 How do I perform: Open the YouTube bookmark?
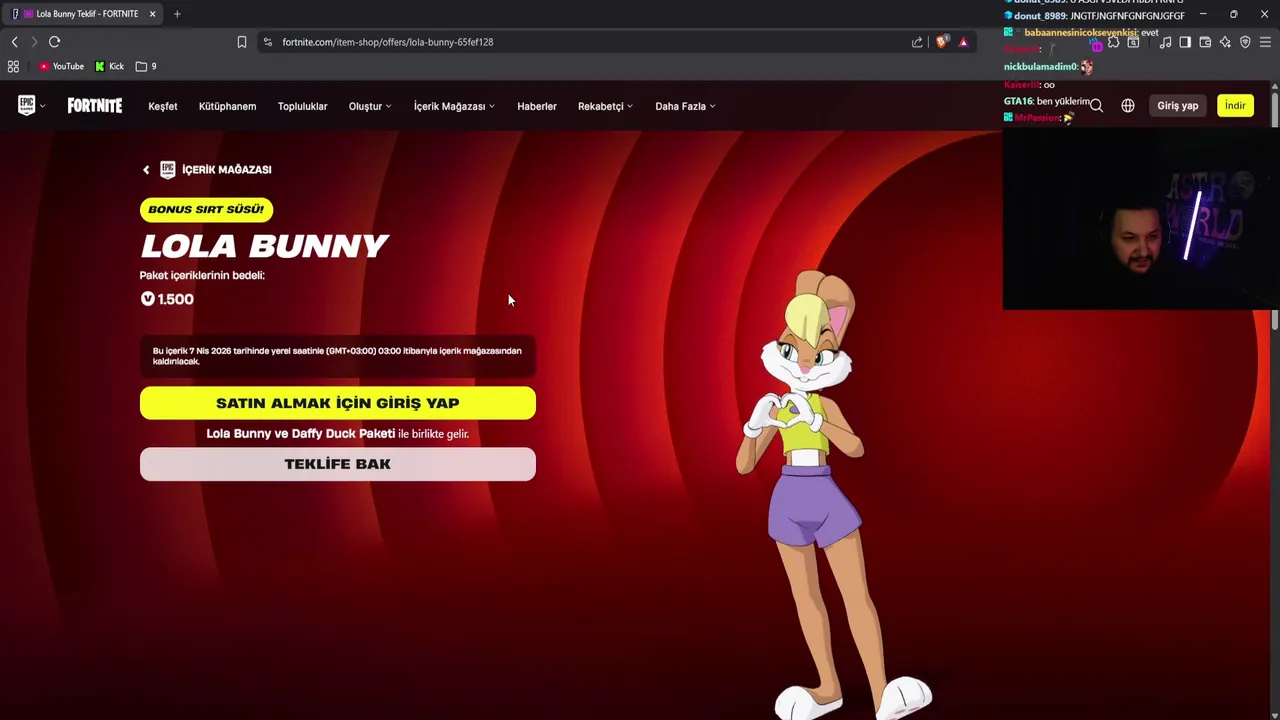click(61, 66)
